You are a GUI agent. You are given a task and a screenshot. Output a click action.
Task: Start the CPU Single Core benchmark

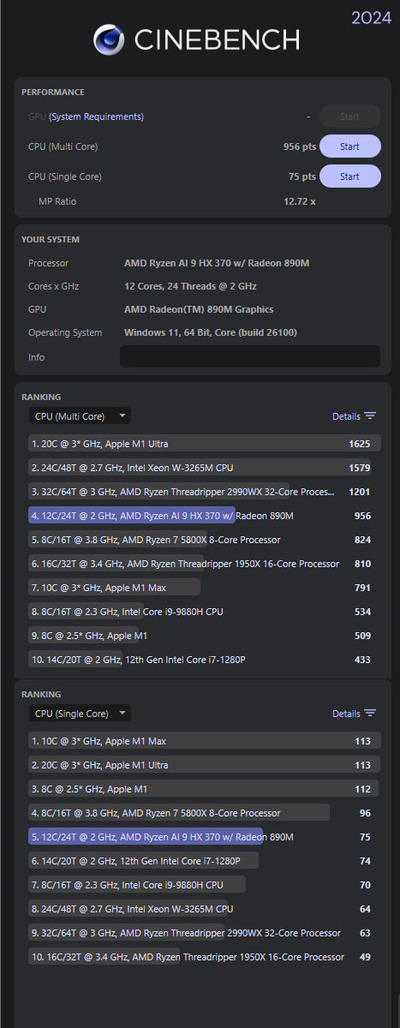pyautogui.click(x=350, y=176)
